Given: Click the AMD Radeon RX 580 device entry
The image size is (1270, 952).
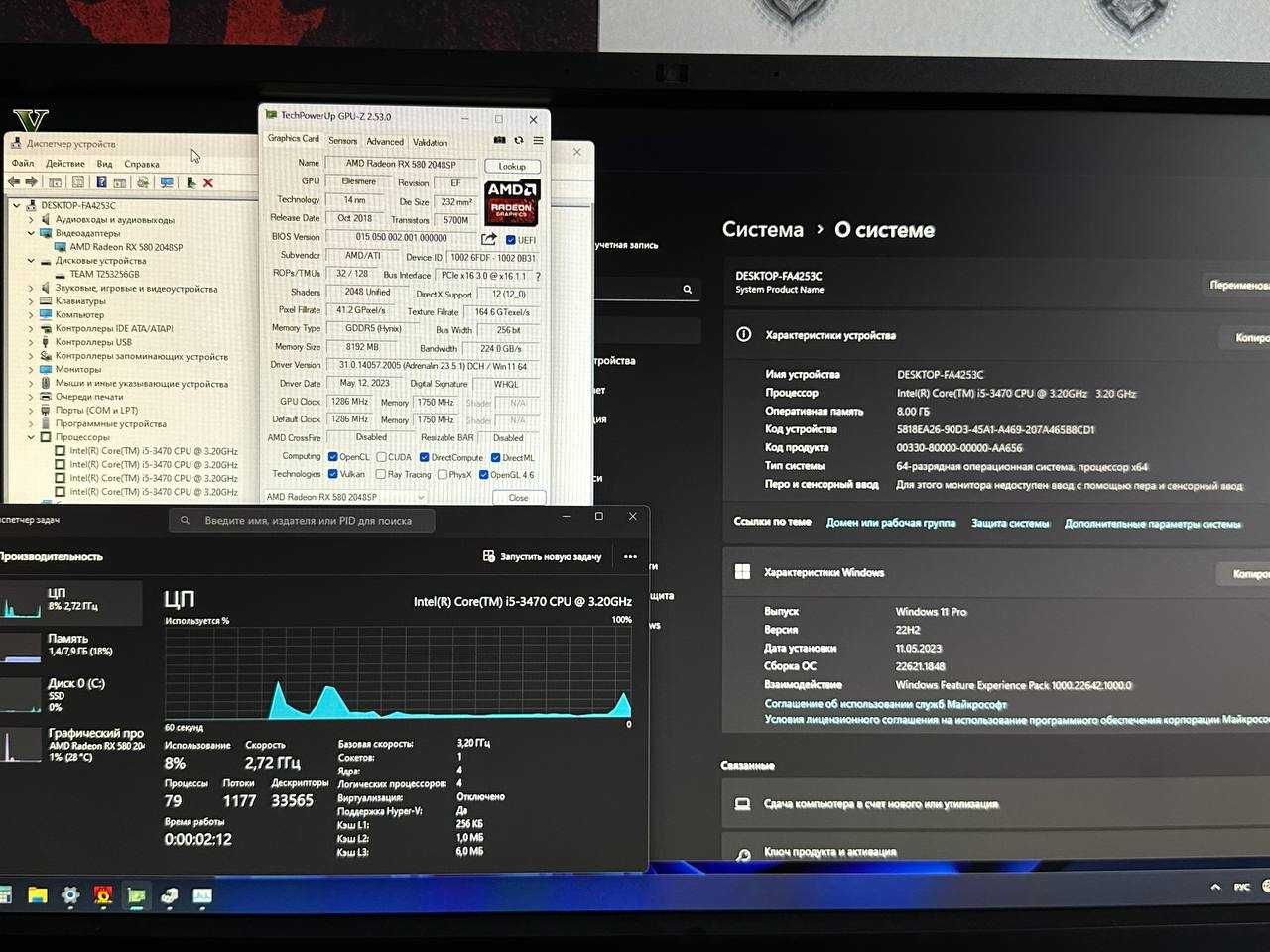Looking at the screenshot, I should [x=126, y=247].
